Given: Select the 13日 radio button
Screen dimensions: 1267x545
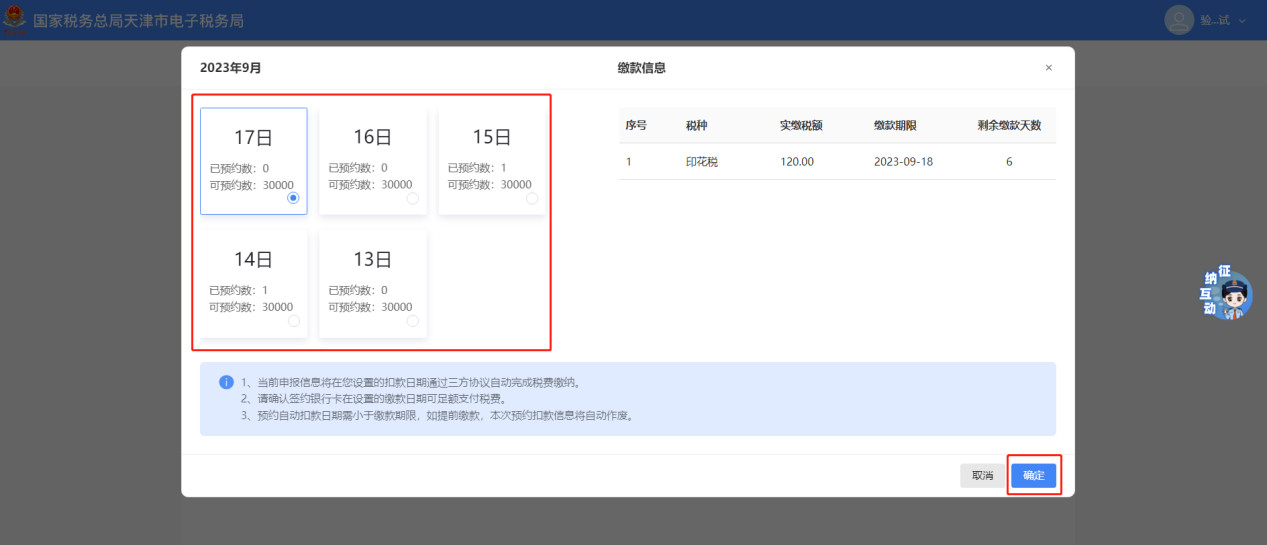Looking at the screenshot, I should tap(412, 321).
